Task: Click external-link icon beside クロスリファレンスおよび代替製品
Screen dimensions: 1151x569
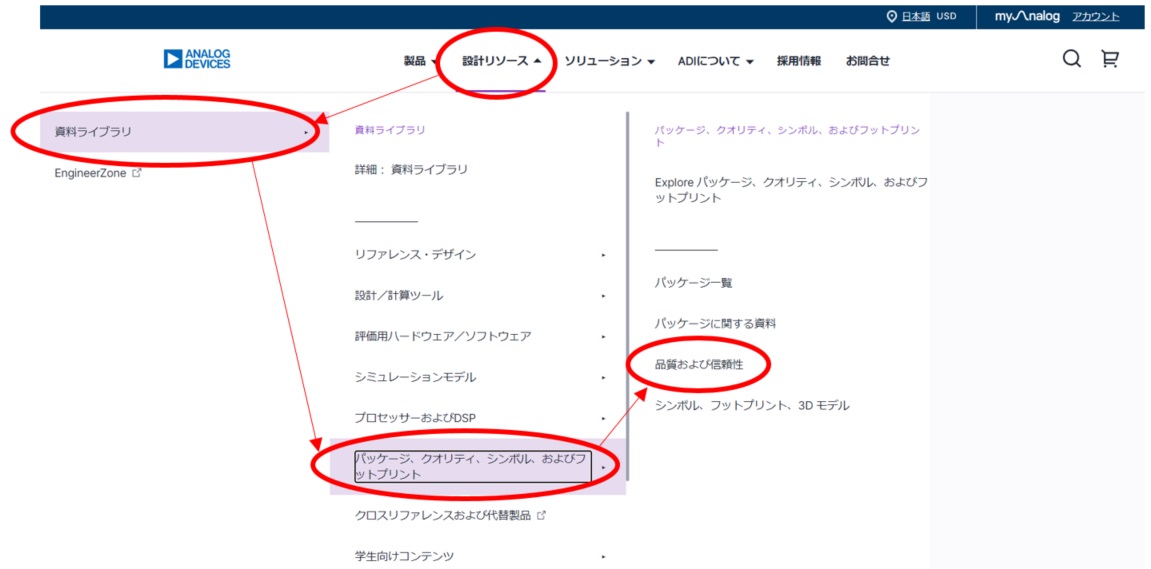Action: (542, 516)
